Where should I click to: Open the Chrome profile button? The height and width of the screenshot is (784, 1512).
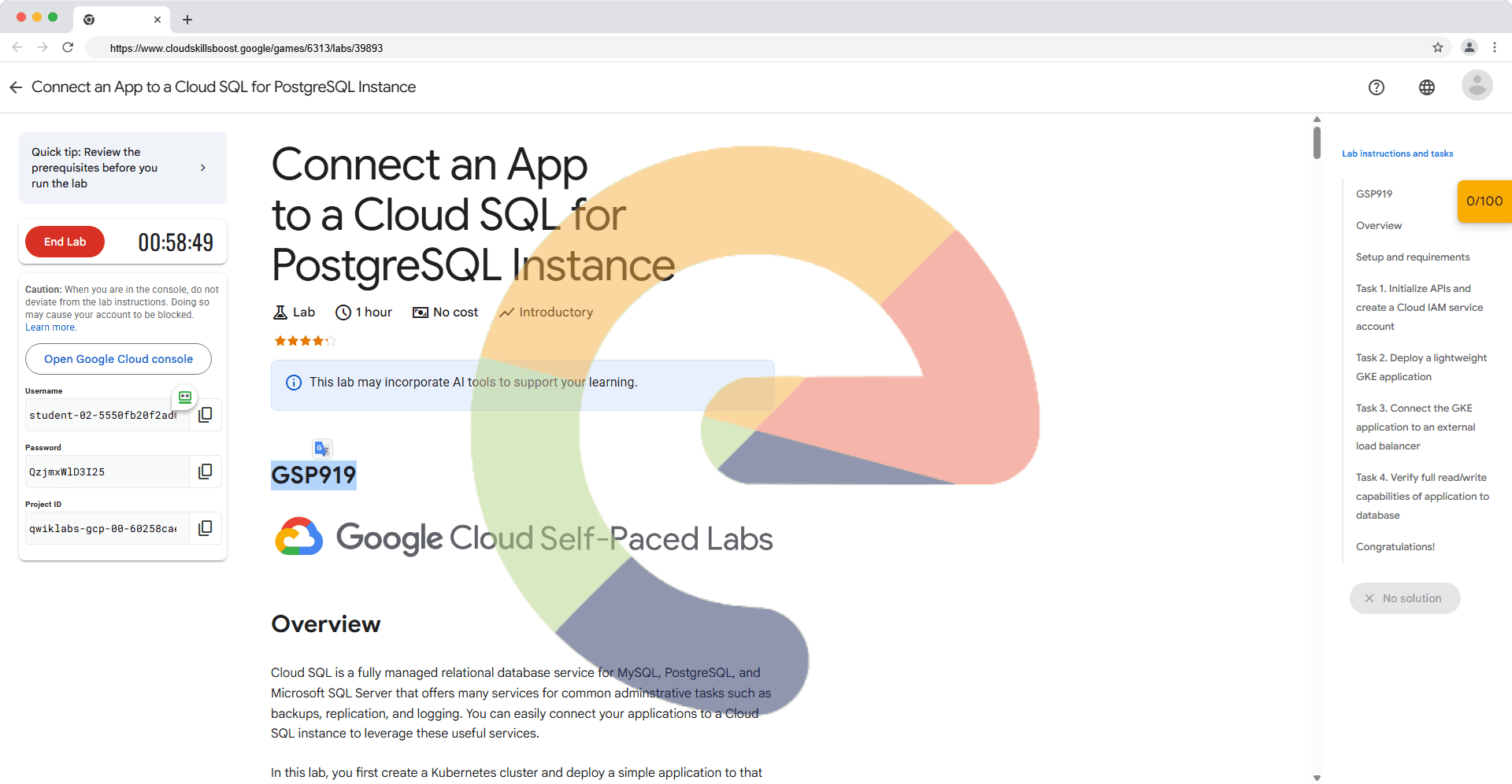(x=1469, y=48)
